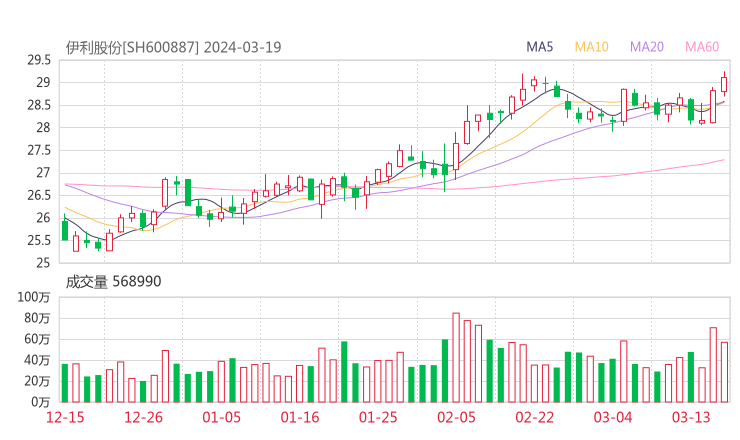The image size is (740, 440).
Task: Click the 80万 volume axis label
Action: coord(37,319)
